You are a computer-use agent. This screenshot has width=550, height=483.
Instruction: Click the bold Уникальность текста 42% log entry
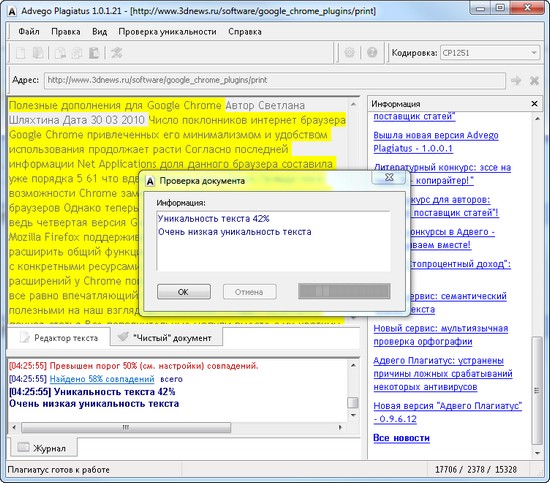(92, 391)
